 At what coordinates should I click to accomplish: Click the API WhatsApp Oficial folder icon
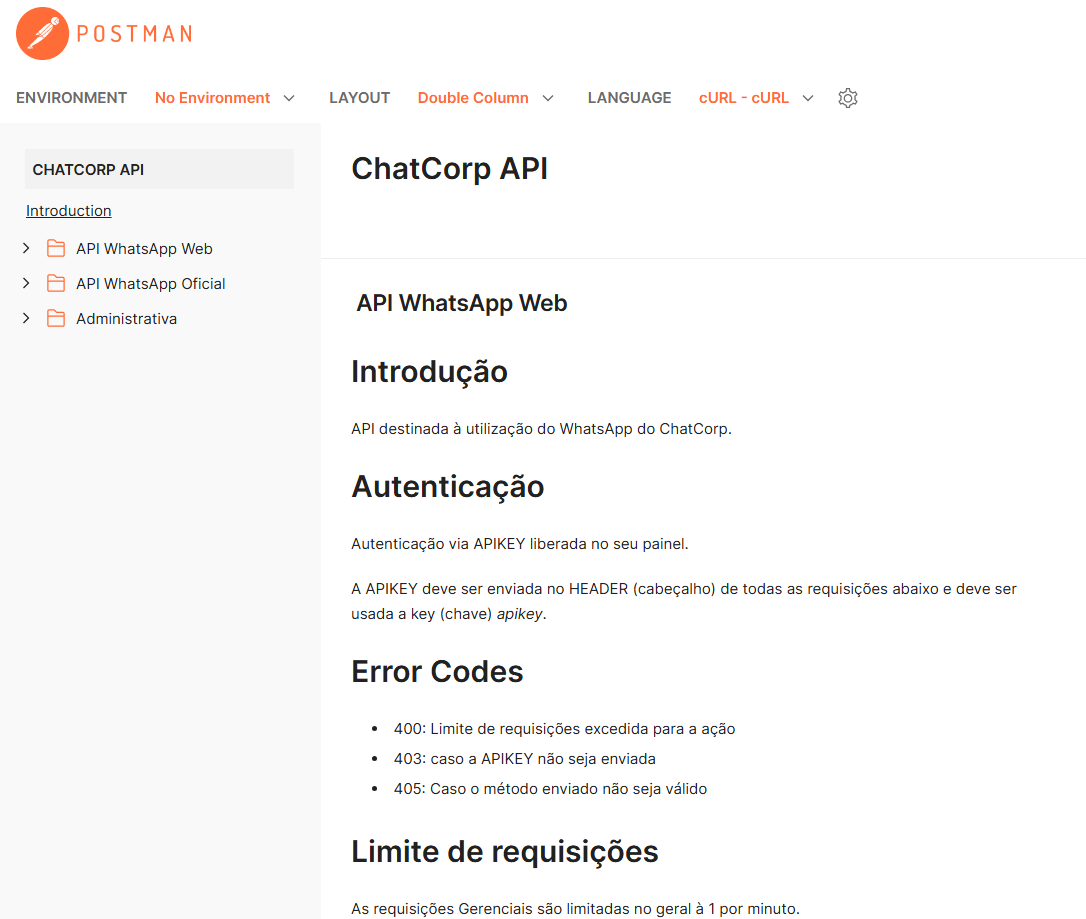[56, 283]
